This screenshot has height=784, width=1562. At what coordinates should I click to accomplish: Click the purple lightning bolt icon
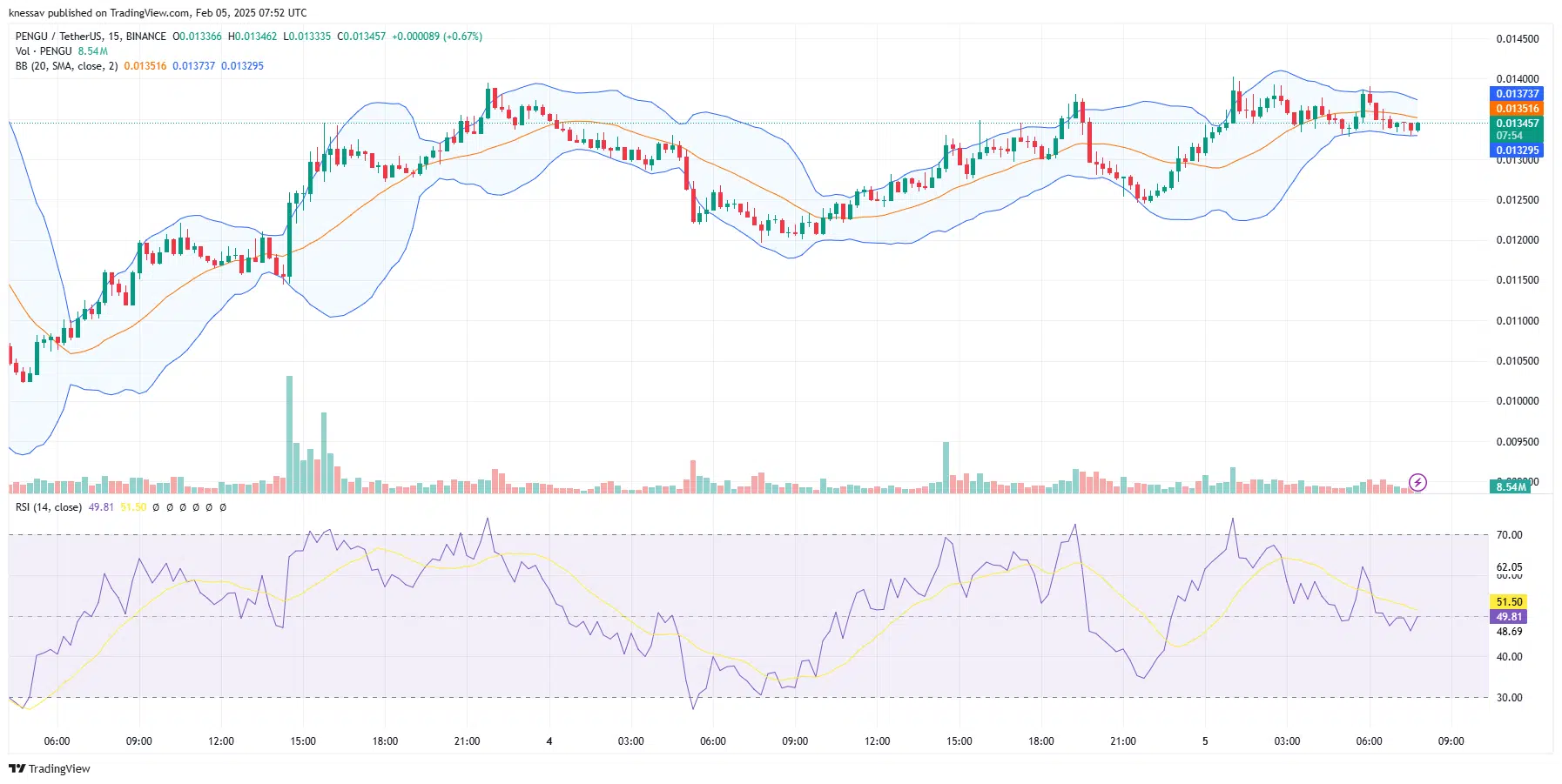(1417, 482)
